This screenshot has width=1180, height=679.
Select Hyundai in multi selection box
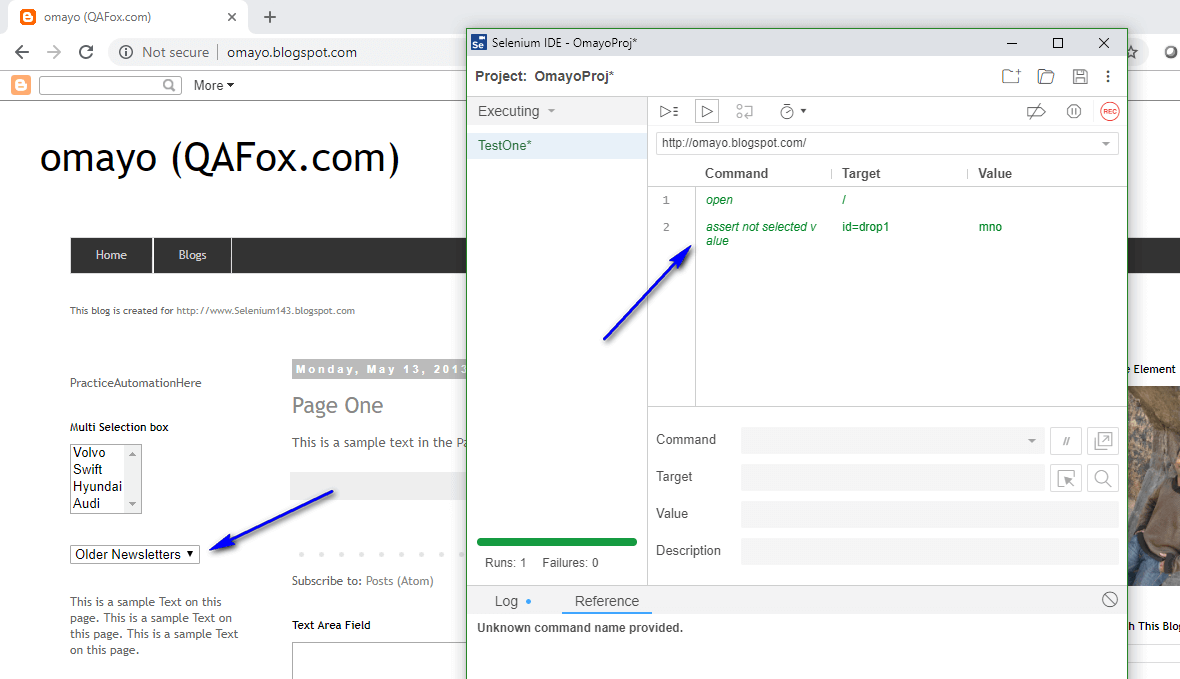(97, 486)
